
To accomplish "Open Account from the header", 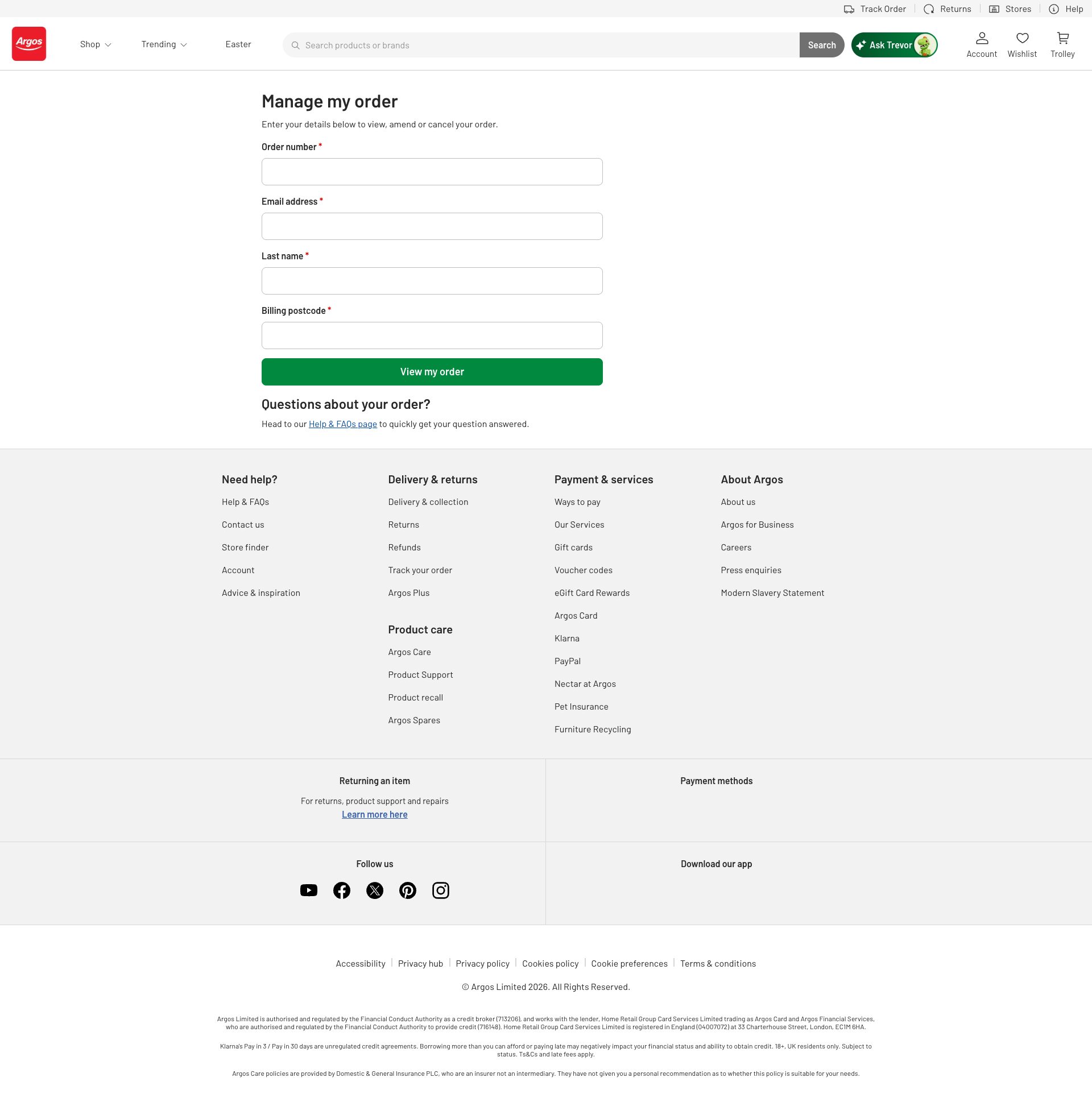I will click(982, 44).
